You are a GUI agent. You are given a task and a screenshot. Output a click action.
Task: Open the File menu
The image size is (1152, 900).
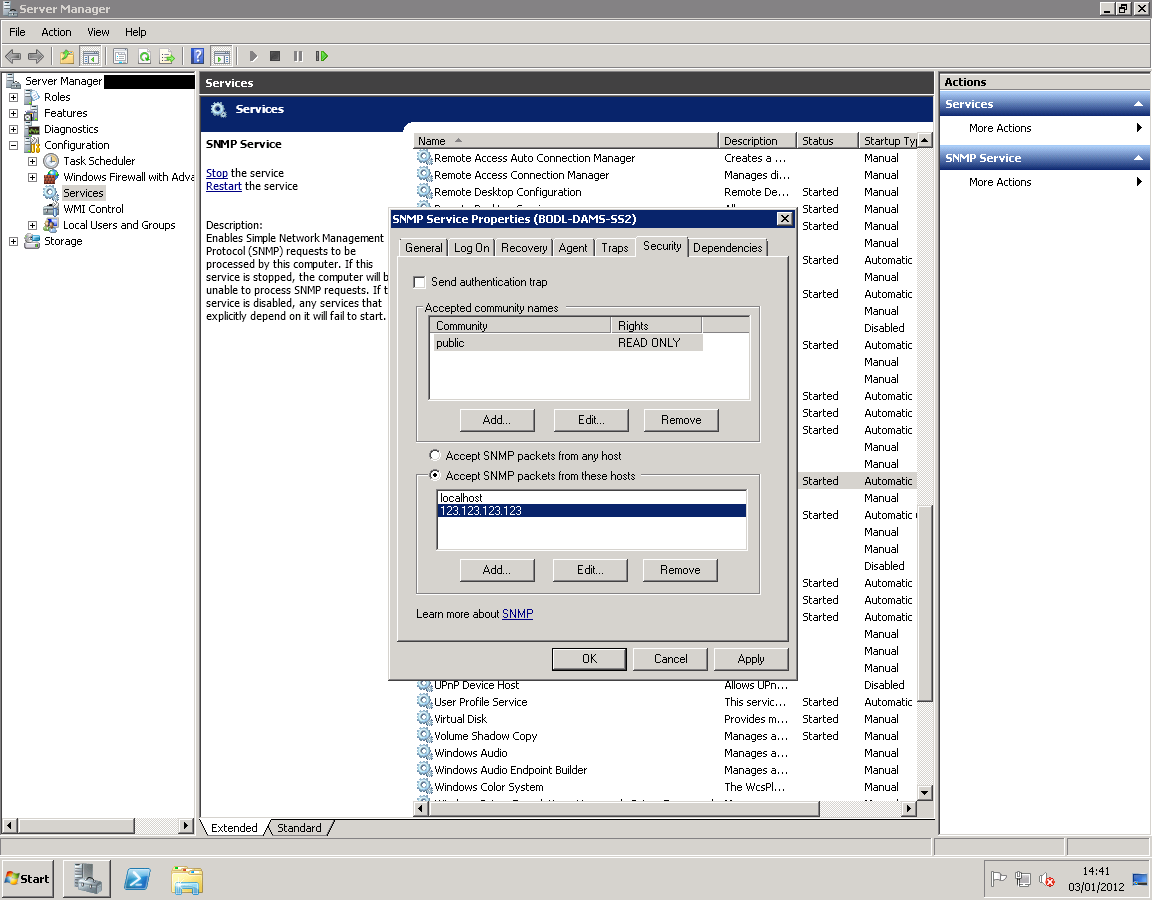coord(17,32)
